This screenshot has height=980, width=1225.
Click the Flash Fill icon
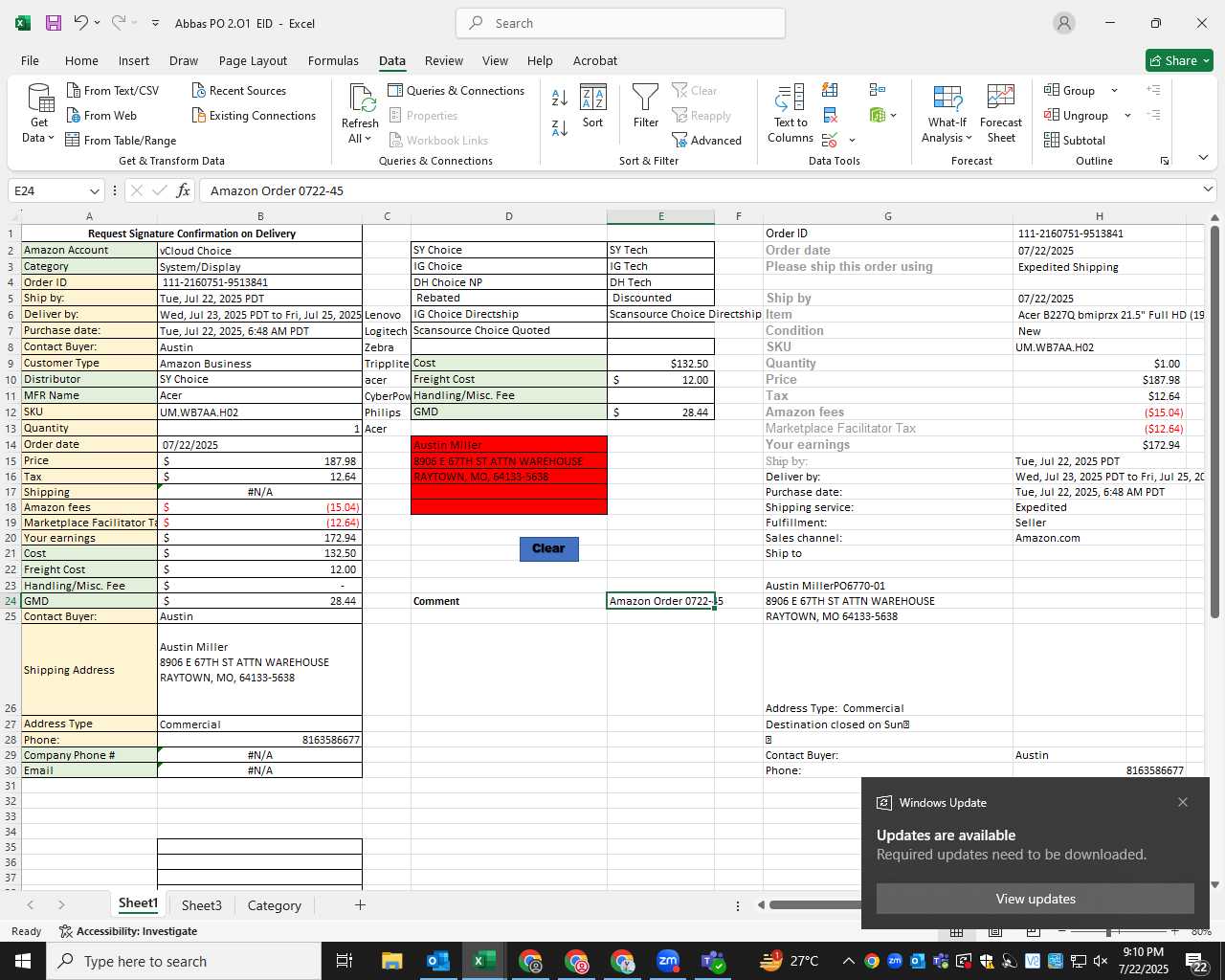(830, 90)
